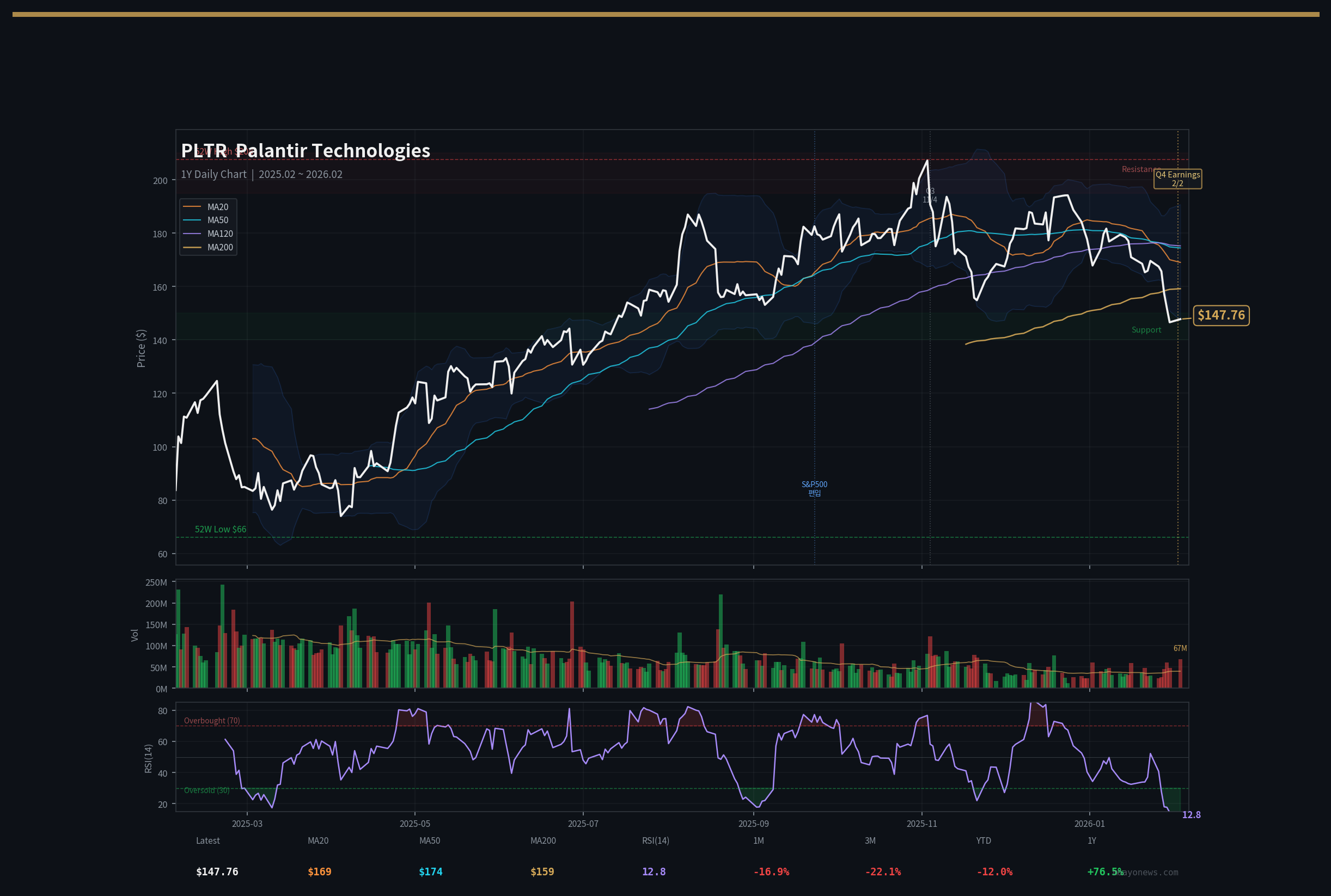Click the MA20 legend entry
This screenshot has width=1331, height=896.
pyautogui.click(x=217, y=207)
